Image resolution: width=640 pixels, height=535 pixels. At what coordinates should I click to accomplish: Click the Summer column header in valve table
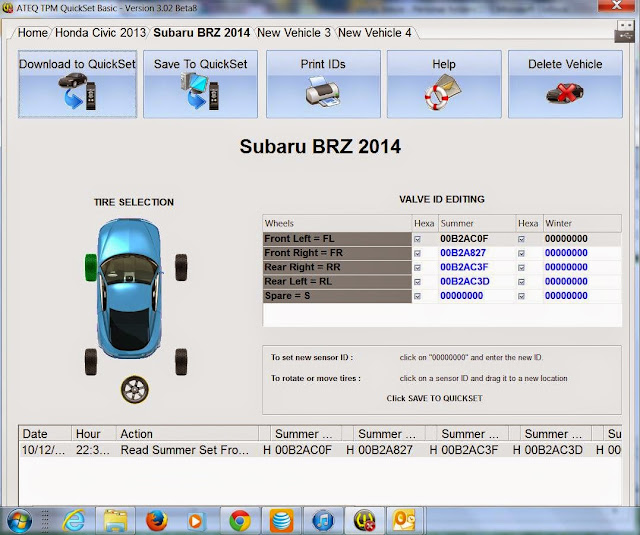pos(477,223)
